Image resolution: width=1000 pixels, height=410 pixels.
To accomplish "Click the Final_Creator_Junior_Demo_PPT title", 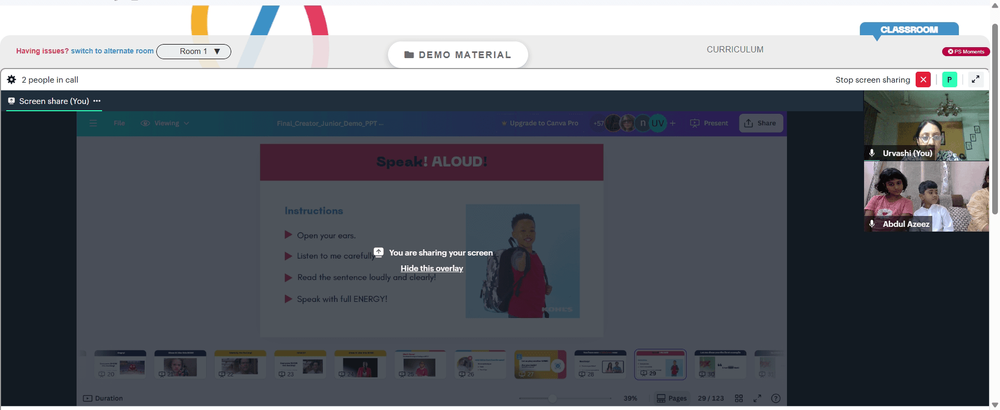I will click(330, 124).
